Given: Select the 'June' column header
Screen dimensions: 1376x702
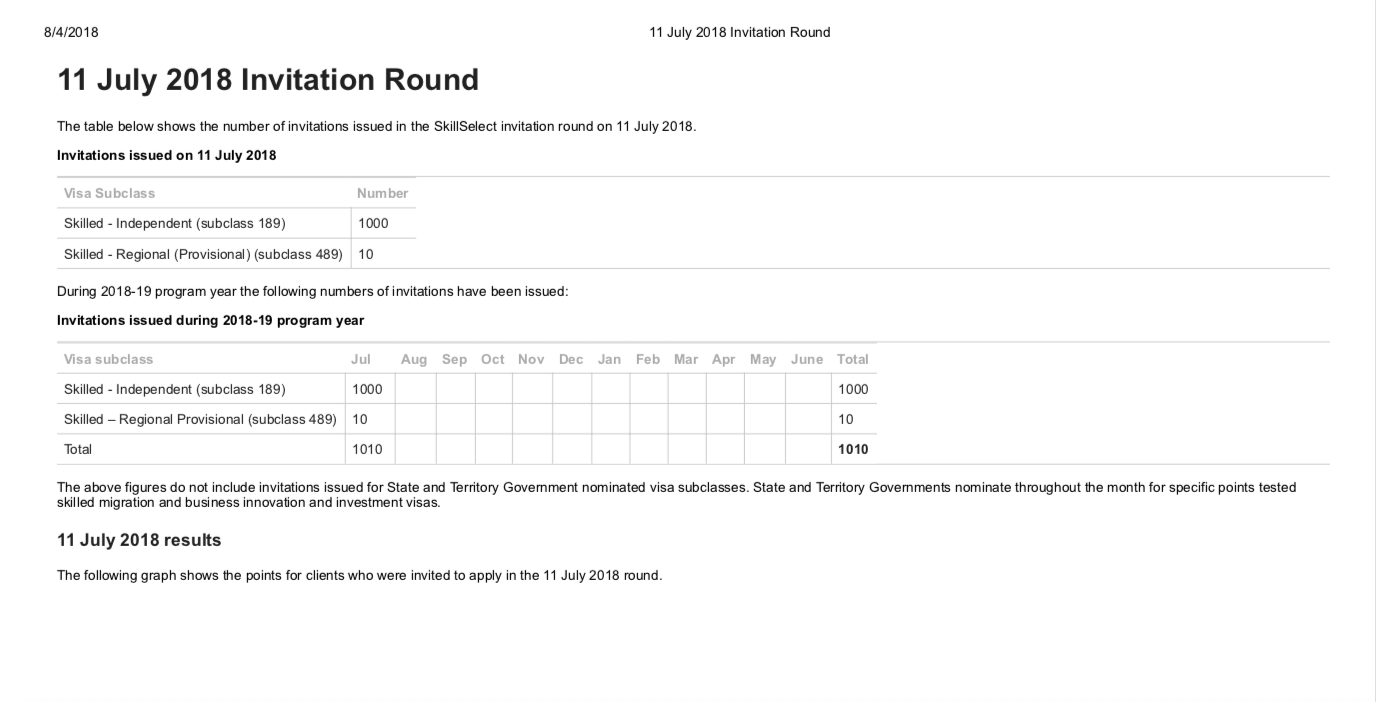Looking at the screenshot, I should tap(807, 359).
